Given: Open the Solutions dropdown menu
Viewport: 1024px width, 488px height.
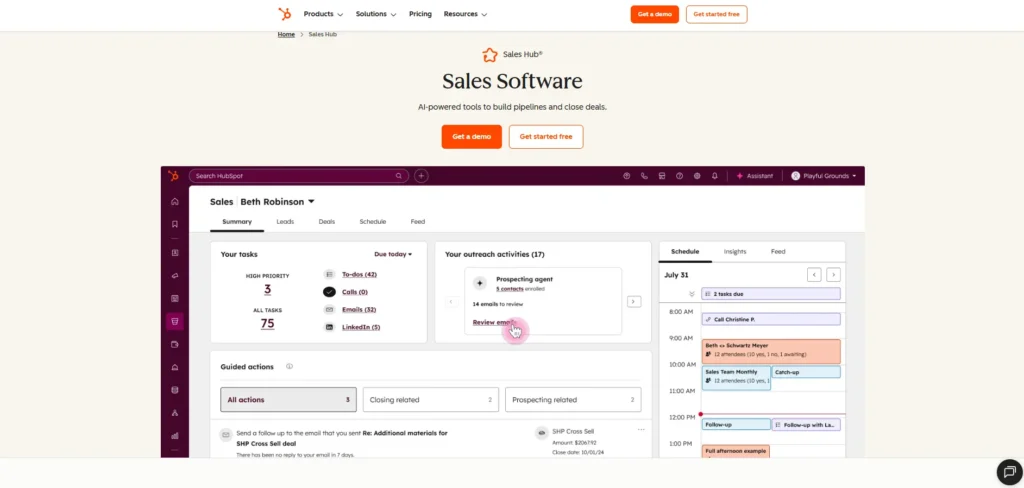Looking at the screenshot, I should point(376,14).
